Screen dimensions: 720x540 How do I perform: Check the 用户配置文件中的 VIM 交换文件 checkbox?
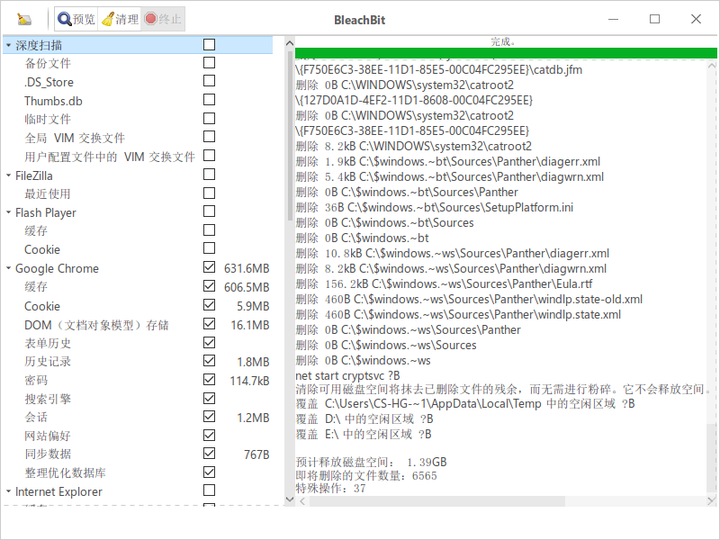(x=209, y=155)
